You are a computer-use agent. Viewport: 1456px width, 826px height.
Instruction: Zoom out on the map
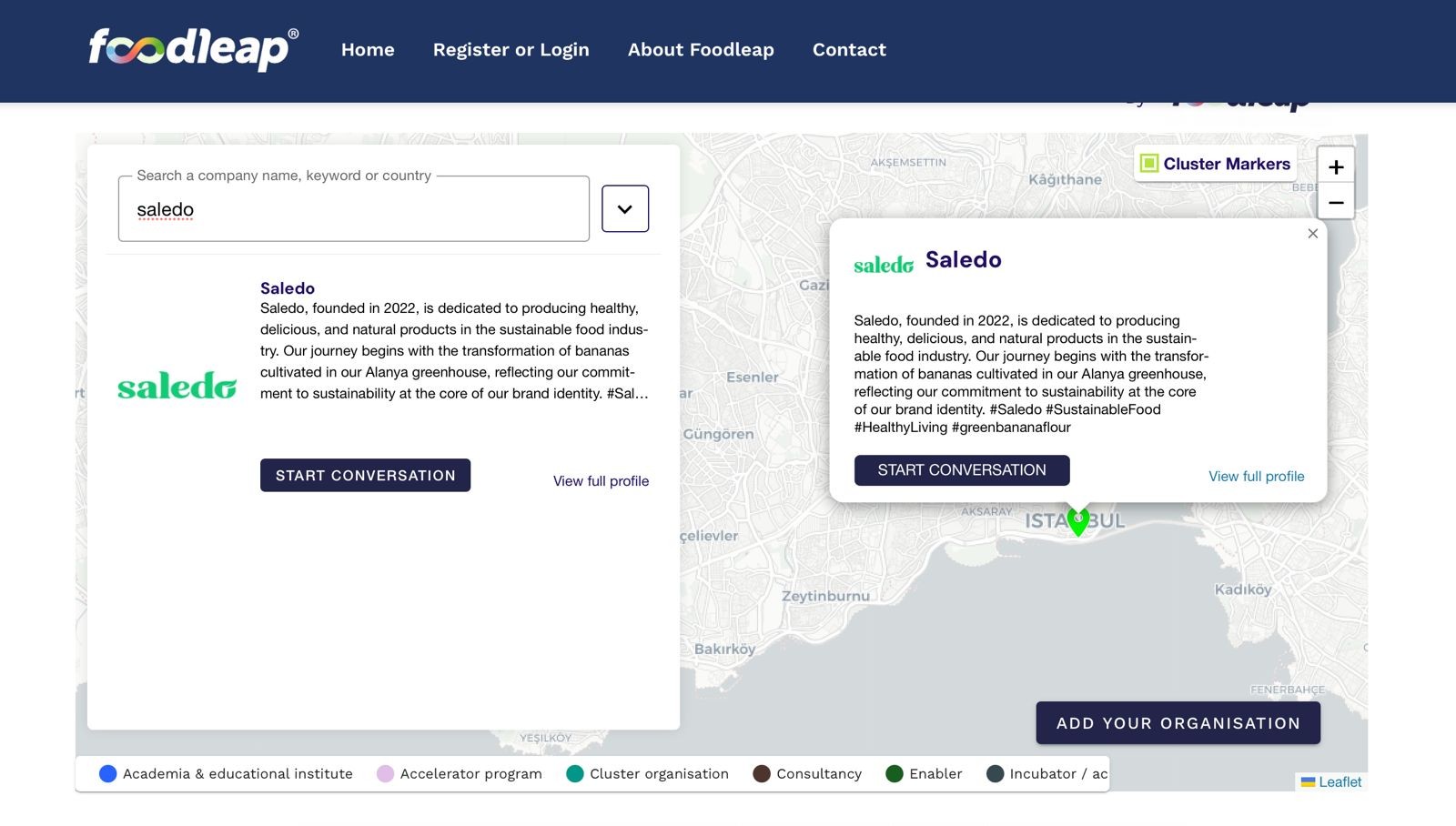pyautogui.click(x=1336, y=202)
